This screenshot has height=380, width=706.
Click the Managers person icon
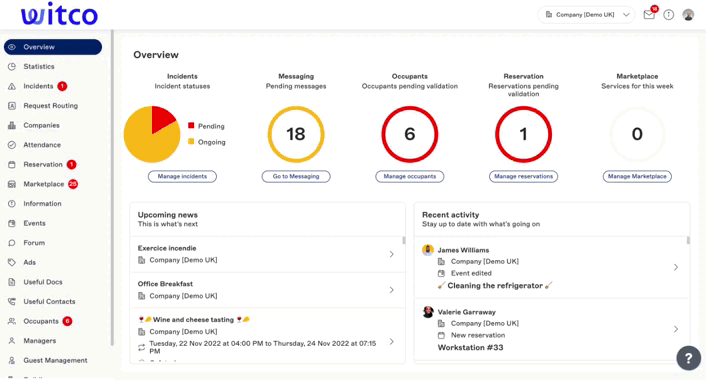tap(12, 341)
